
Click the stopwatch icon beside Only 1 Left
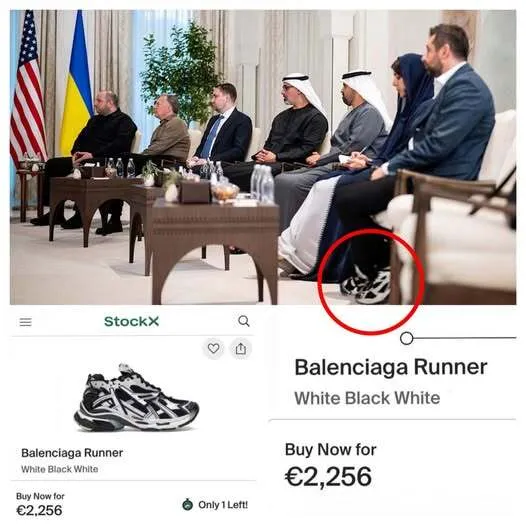coord(188,504)
